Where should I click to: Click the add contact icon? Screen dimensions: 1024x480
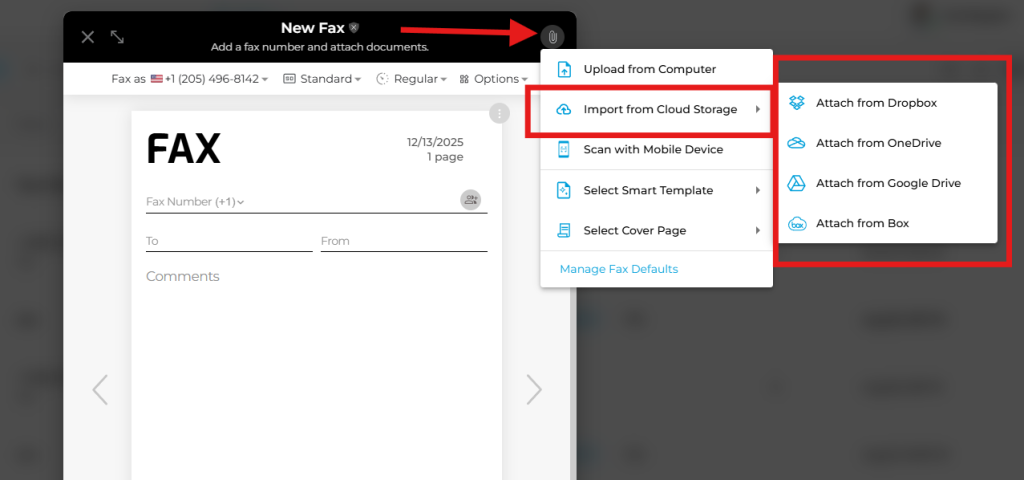[x=470, y=200]
